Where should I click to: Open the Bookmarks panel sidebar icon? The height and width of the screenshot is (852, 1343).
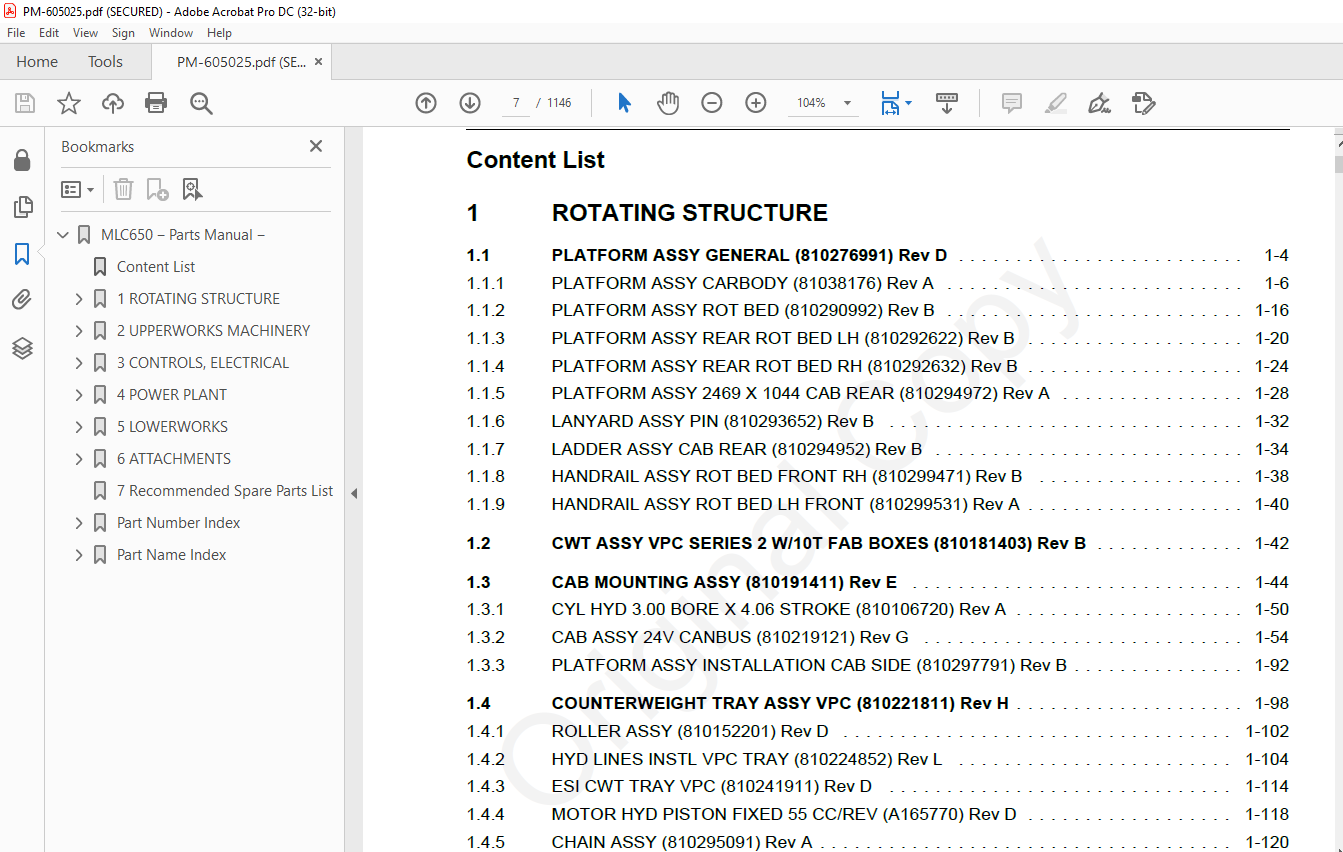pyautogui.click(x=22, y=254)
